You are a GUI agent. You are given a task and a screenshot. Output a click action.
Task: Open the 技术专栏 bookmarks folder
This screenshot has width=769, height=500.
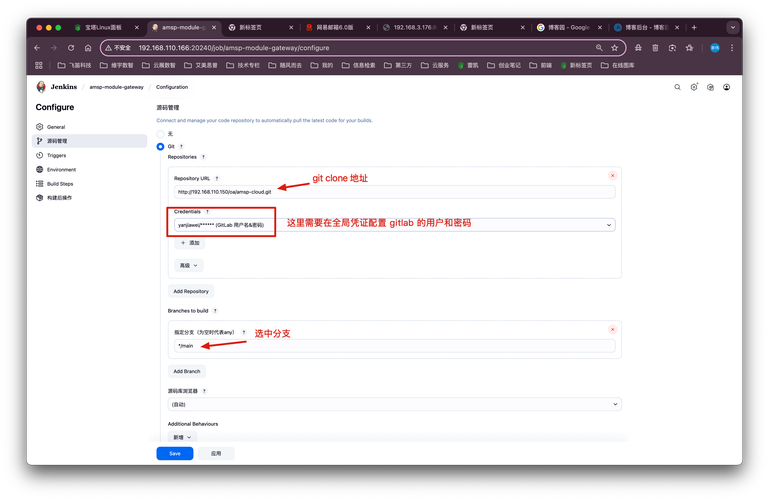tap(243, 65)
